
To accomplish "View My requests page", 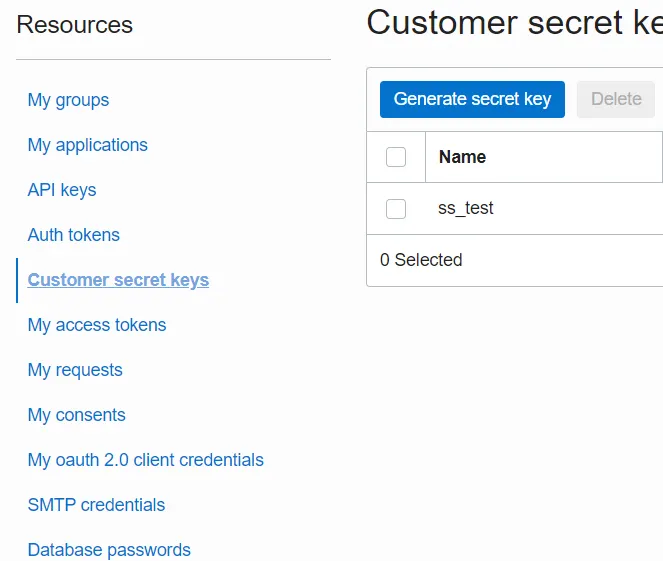I will [x=75, y=370].
